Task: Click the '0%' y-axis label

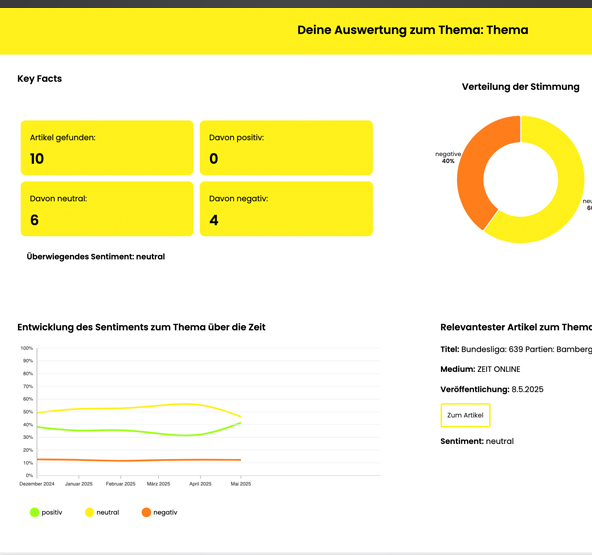Action: coord(29,475)
